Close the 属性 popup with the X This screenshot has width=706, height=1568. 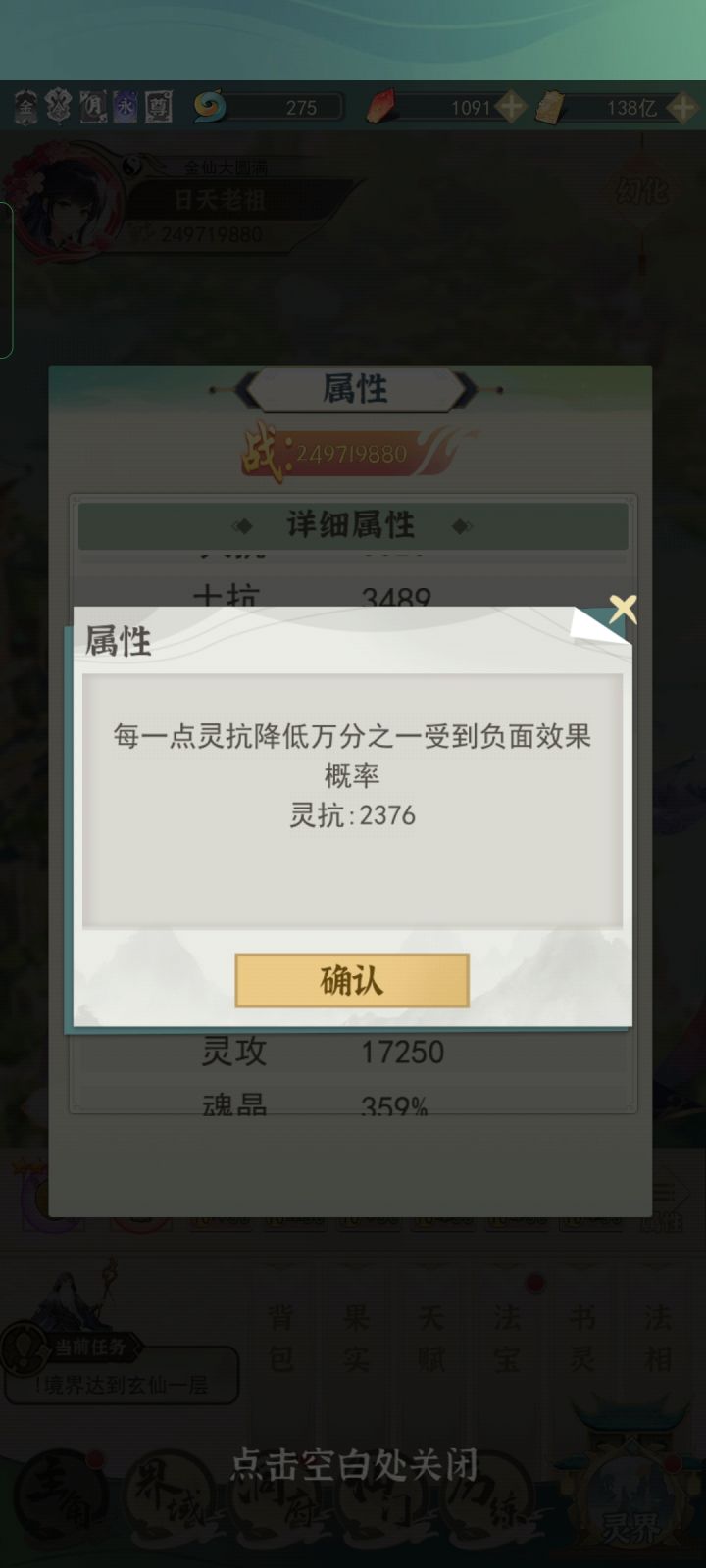(623, 609)
